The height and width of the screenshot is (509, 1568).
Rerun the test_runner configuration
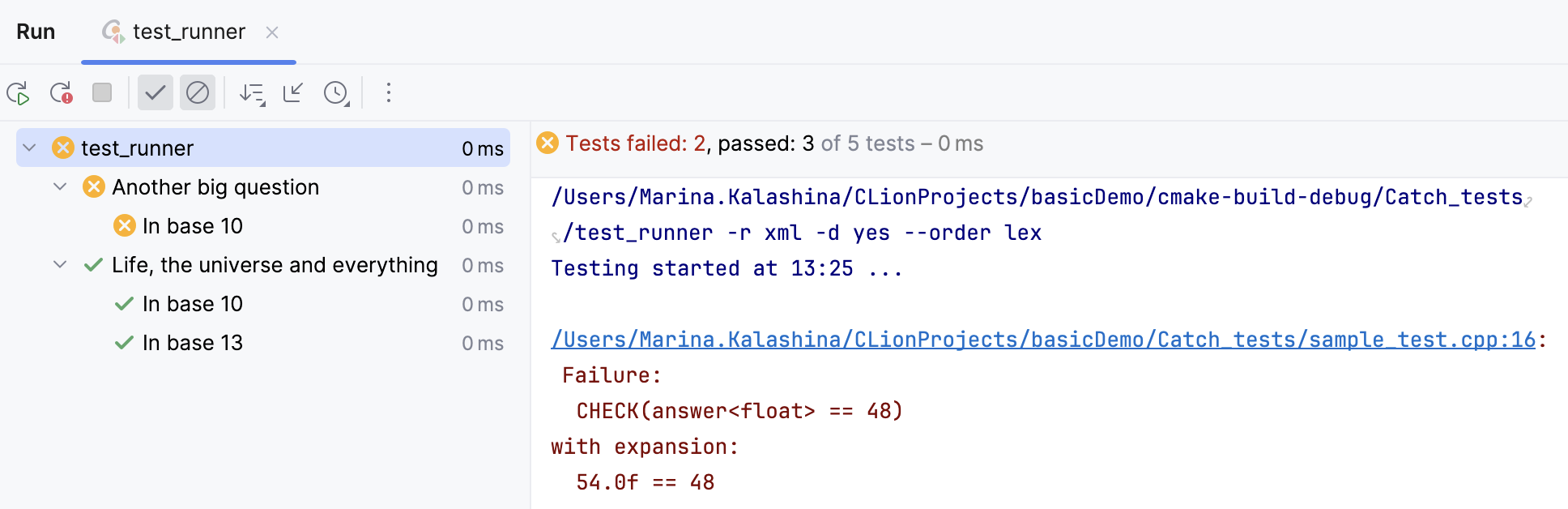pyautogui.click(x=20, y=92)
